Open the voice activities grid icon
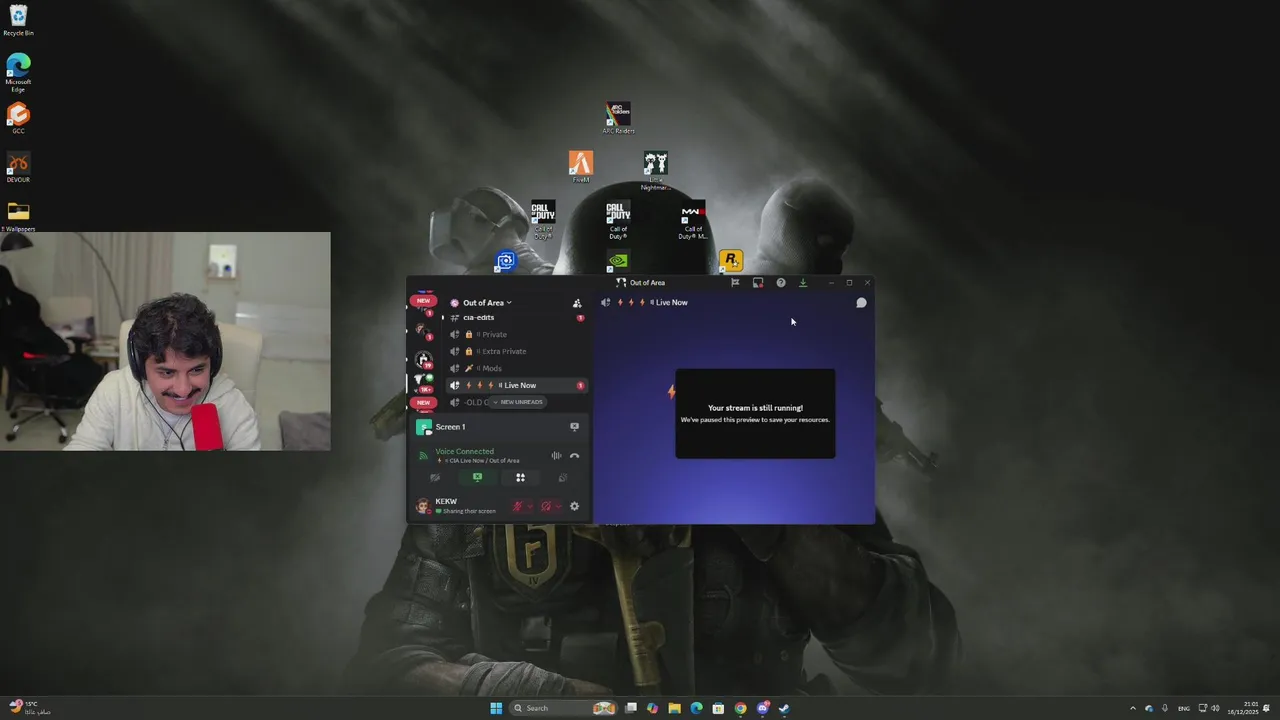The image size is (1280, 720). [520, 478]
